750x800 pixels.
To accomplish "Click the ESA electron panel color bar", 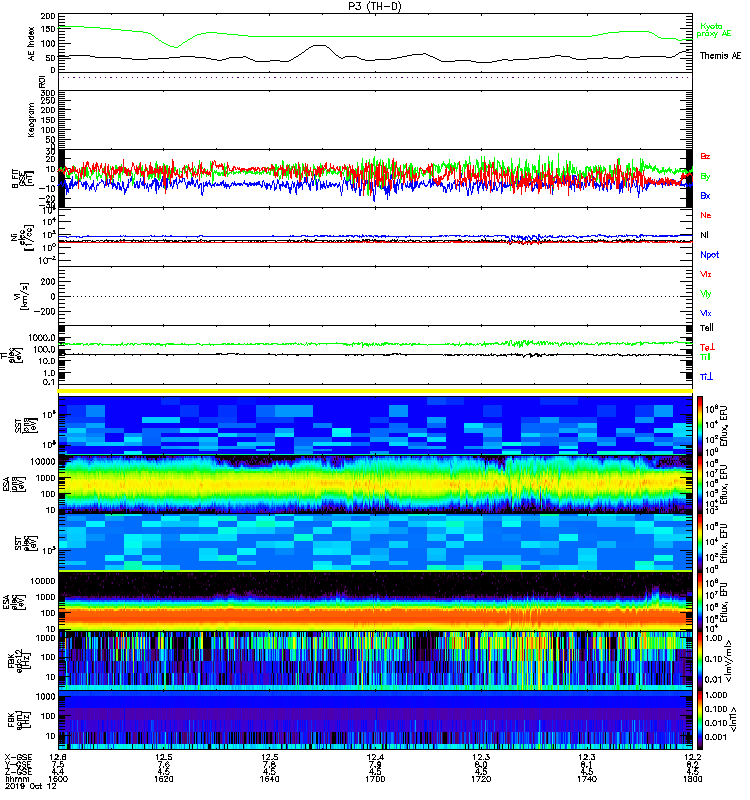I will [699, 602].
